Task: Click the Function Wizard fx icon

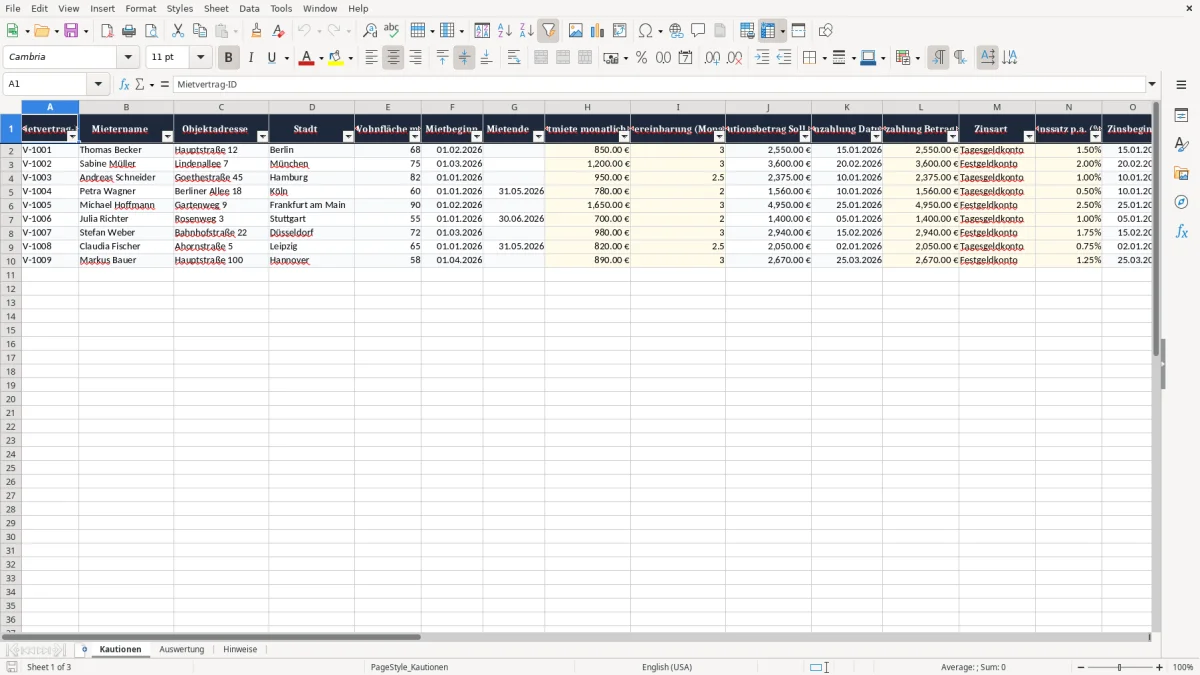Action: pos(125,84)
